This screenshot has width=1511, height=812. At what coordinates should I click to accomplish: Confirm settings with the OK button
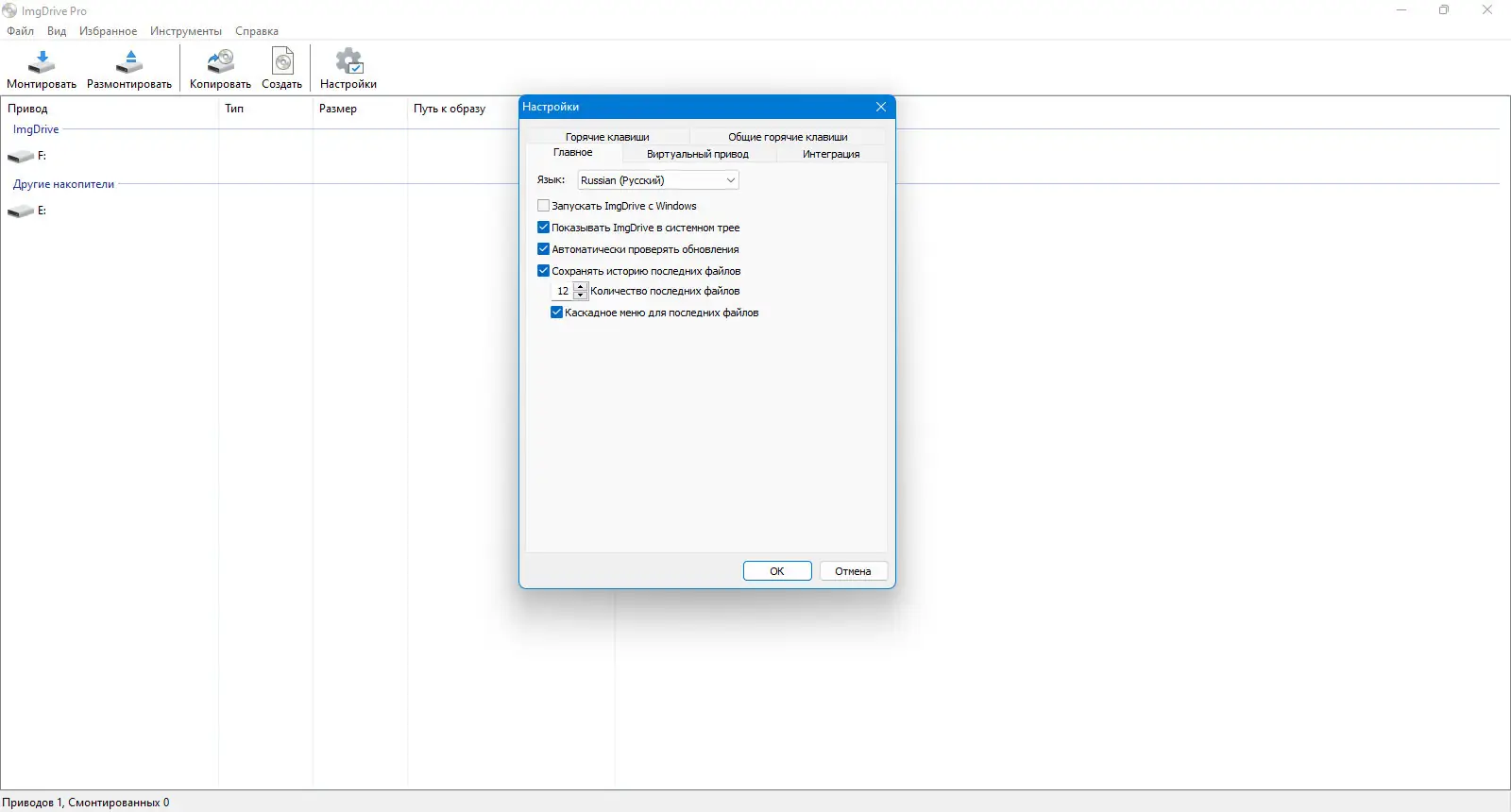pyautogui.click(x=777, y=571)
